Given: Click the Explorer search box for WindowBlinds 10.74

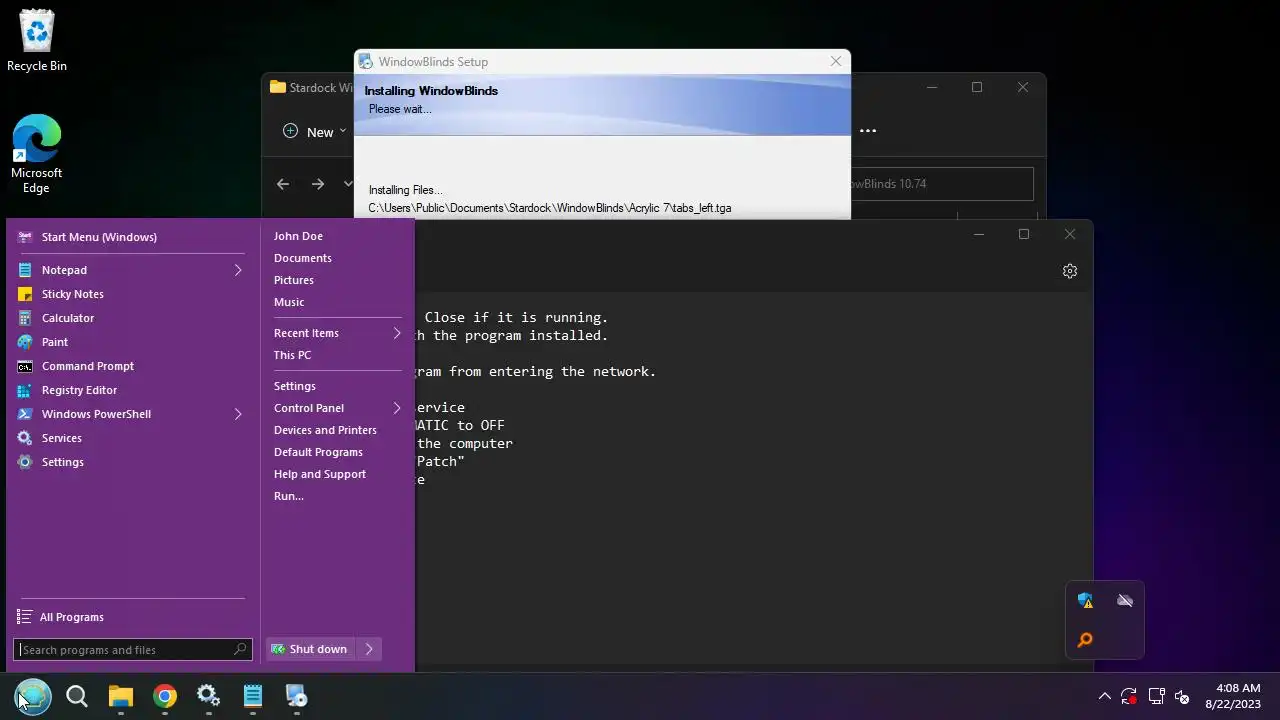Looking at the screenshot, I should [941, 184].
